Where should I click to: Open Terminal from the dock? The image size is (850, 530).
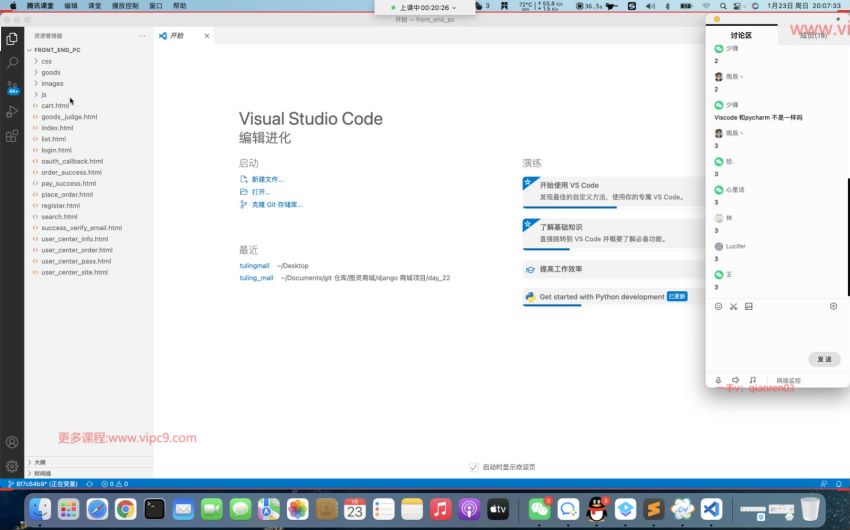(154, 509)
